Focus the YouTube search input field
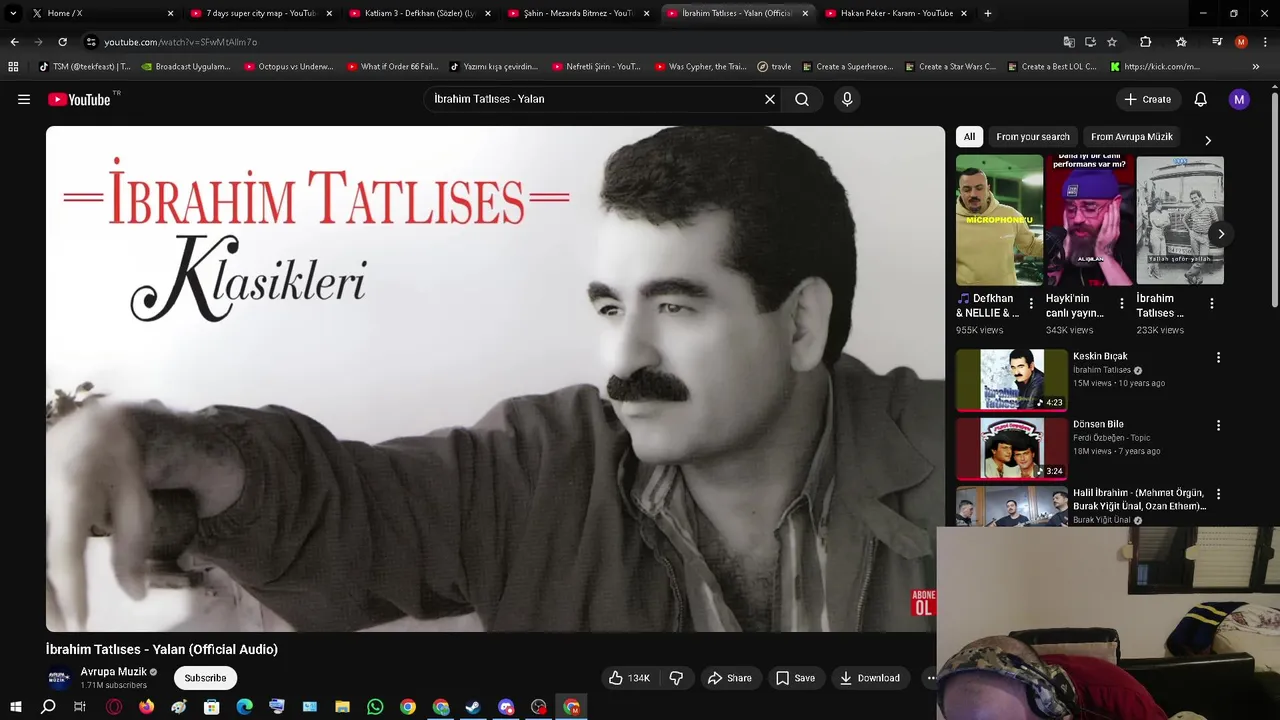This screenshot has height=720, width=1280. click(595, 99)
